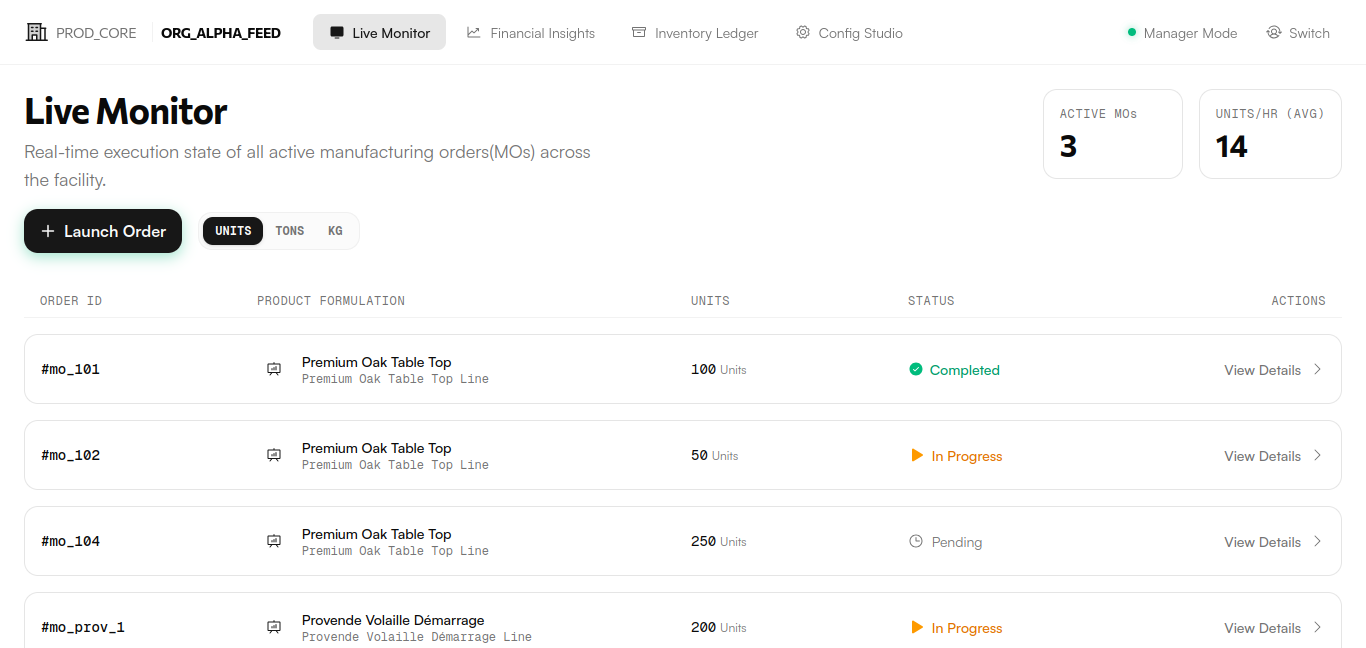The image size is (1366, 648).
Task: Go to the Financial Insights tab
Action: [x=531, y=32]
